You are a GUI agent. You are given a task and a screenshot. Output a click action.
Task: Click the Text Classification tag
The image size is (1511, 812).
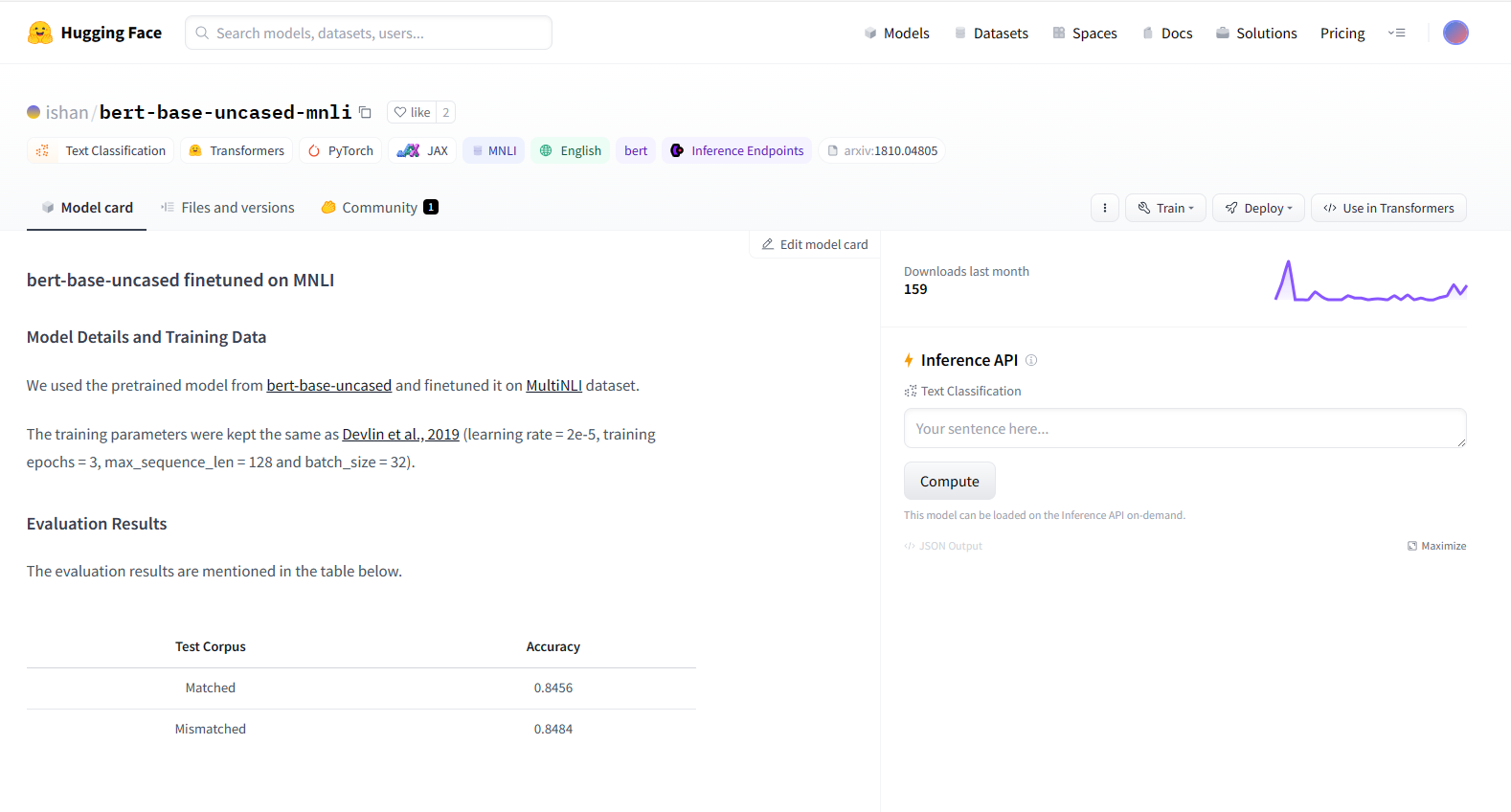[101, 150]
